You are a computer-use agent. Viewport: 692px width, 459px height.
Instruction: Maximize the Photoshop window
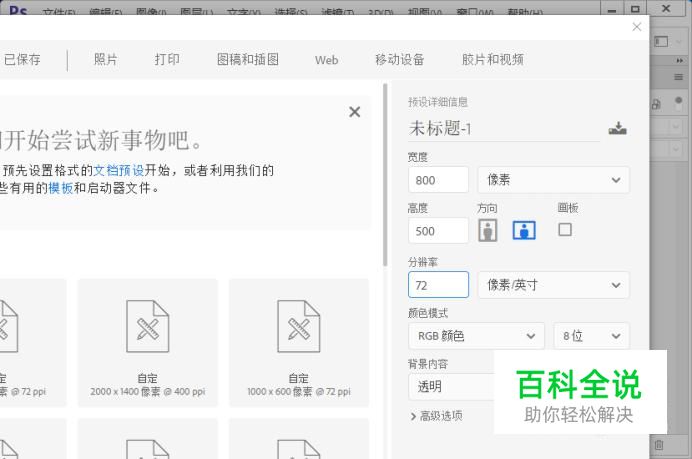click(635, 9)
